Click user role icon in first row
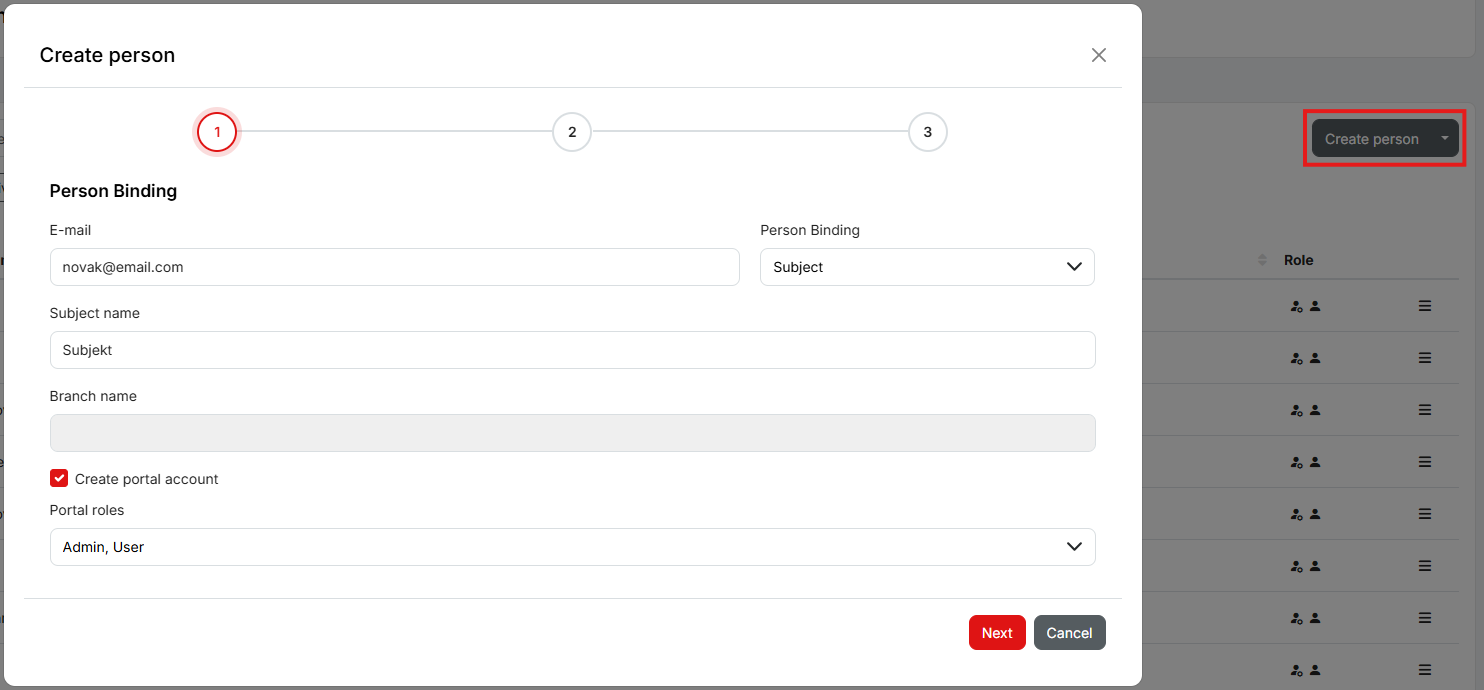Viewport: 1484px width, 690px height. [1315, 307]
